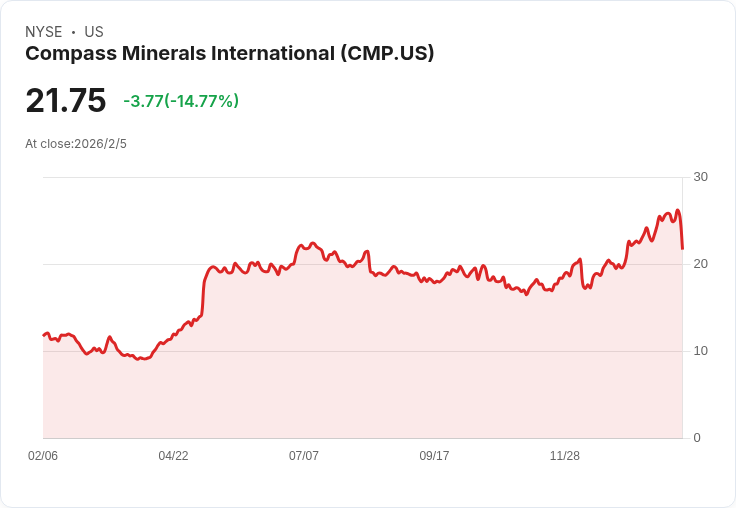Click the 30 value on the y-axis

[x=701, y=177]
